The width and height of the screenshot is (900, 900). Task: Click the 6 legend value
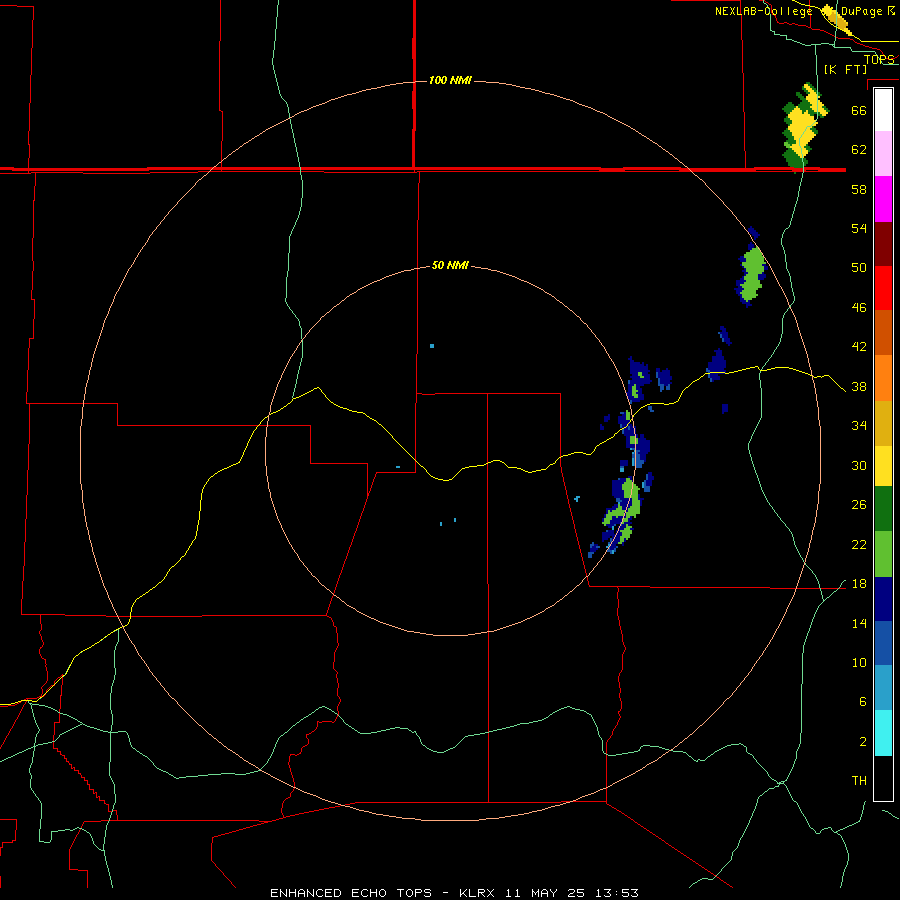[863, 702]
